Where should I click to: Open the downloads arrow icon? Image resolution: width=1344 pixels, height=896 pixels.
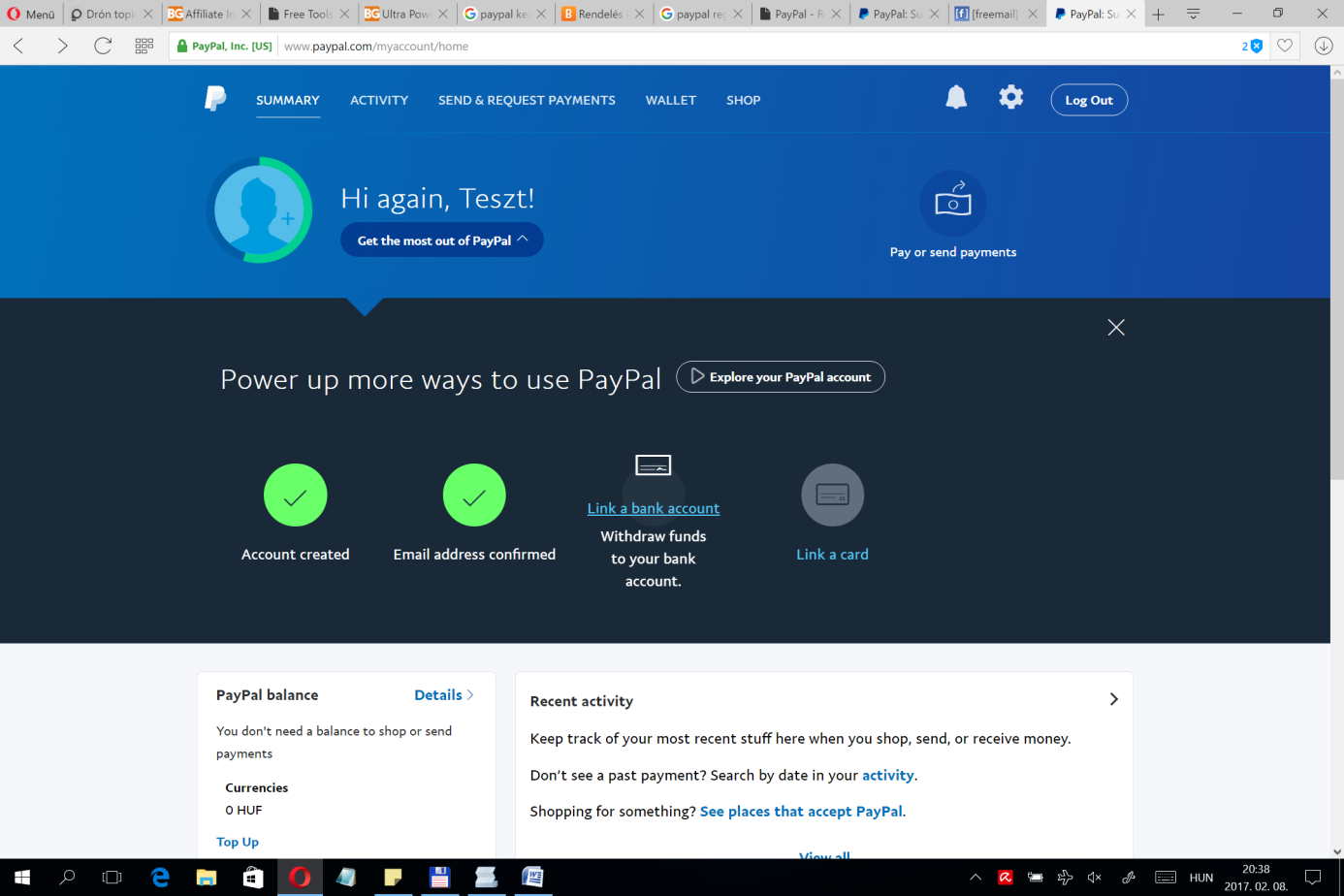(x=1323, y=46)
